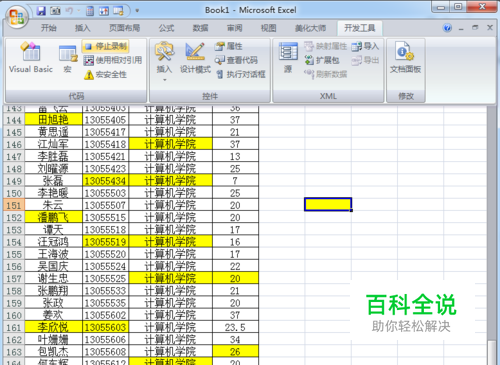Open 宏安全性 macro security settings
Viewport: 500px width, 365px height.
point(105,74)
